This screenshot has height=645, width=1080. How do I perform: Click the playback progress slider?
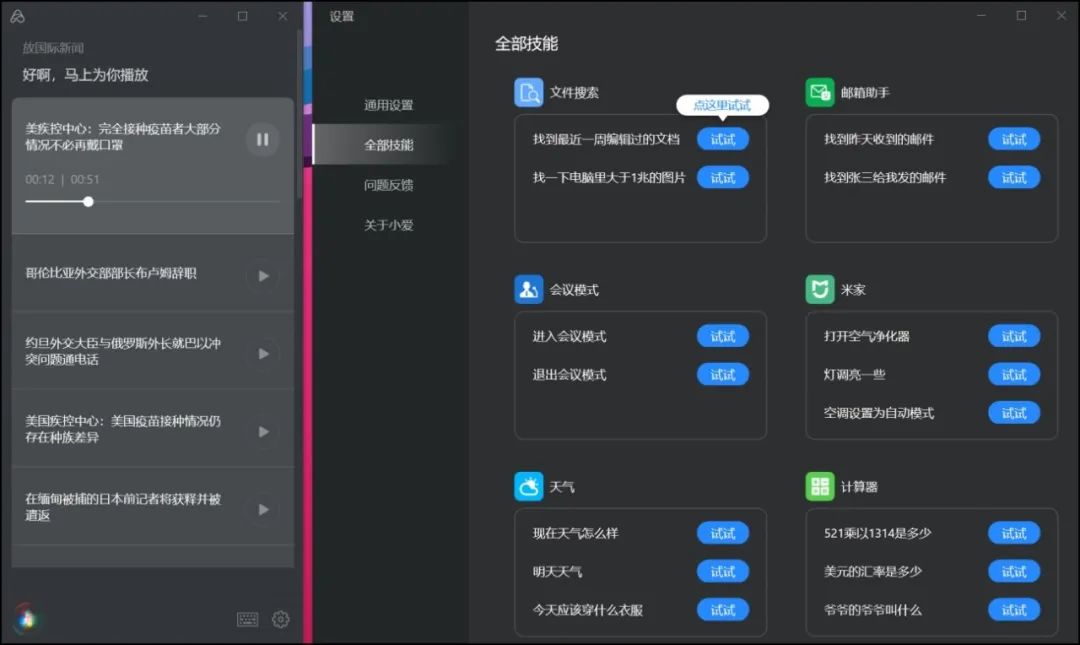pos(88,201)
